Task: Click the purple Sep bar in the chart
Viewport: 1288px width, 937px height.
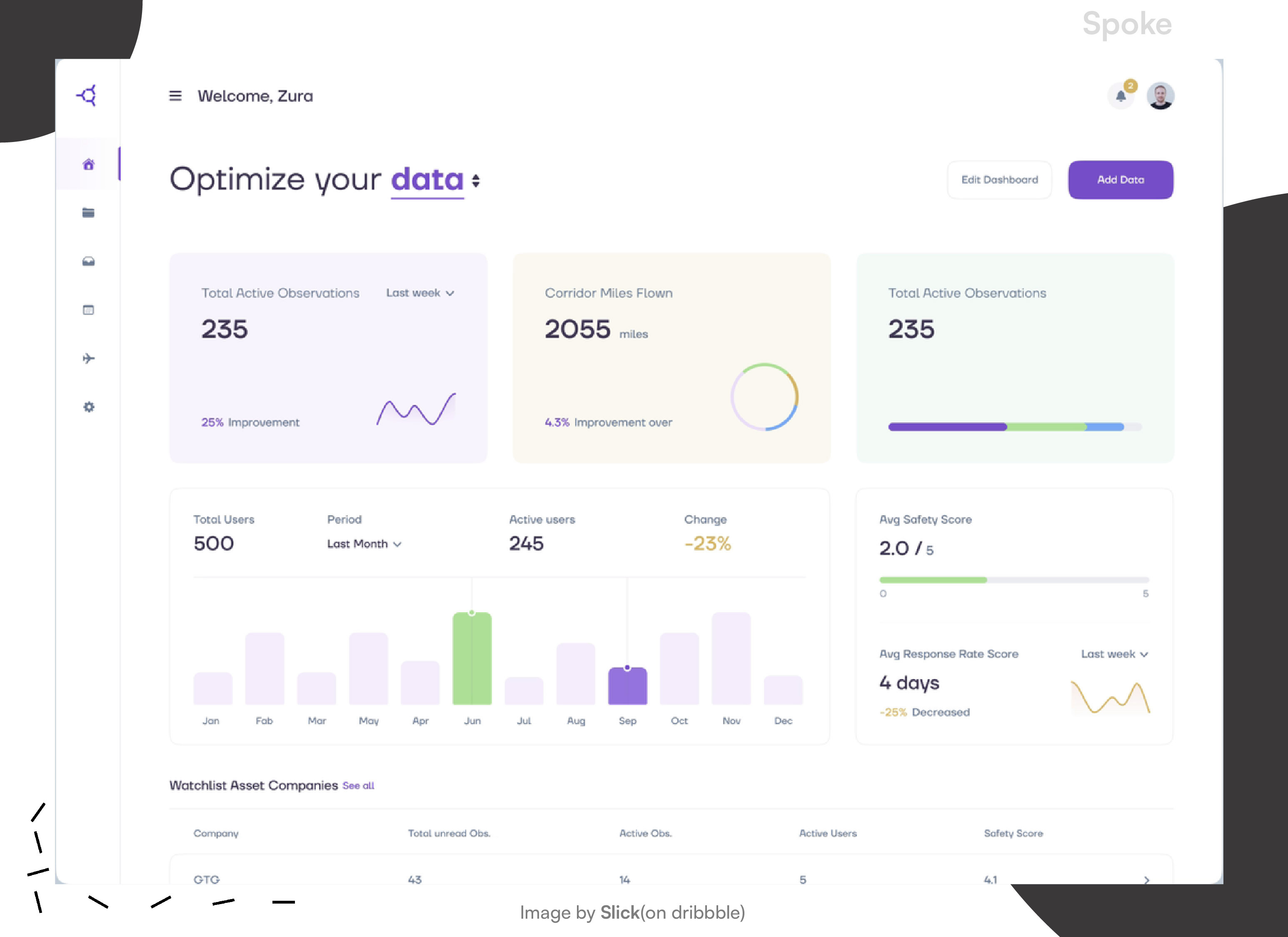Action: [x=627, y=686]
